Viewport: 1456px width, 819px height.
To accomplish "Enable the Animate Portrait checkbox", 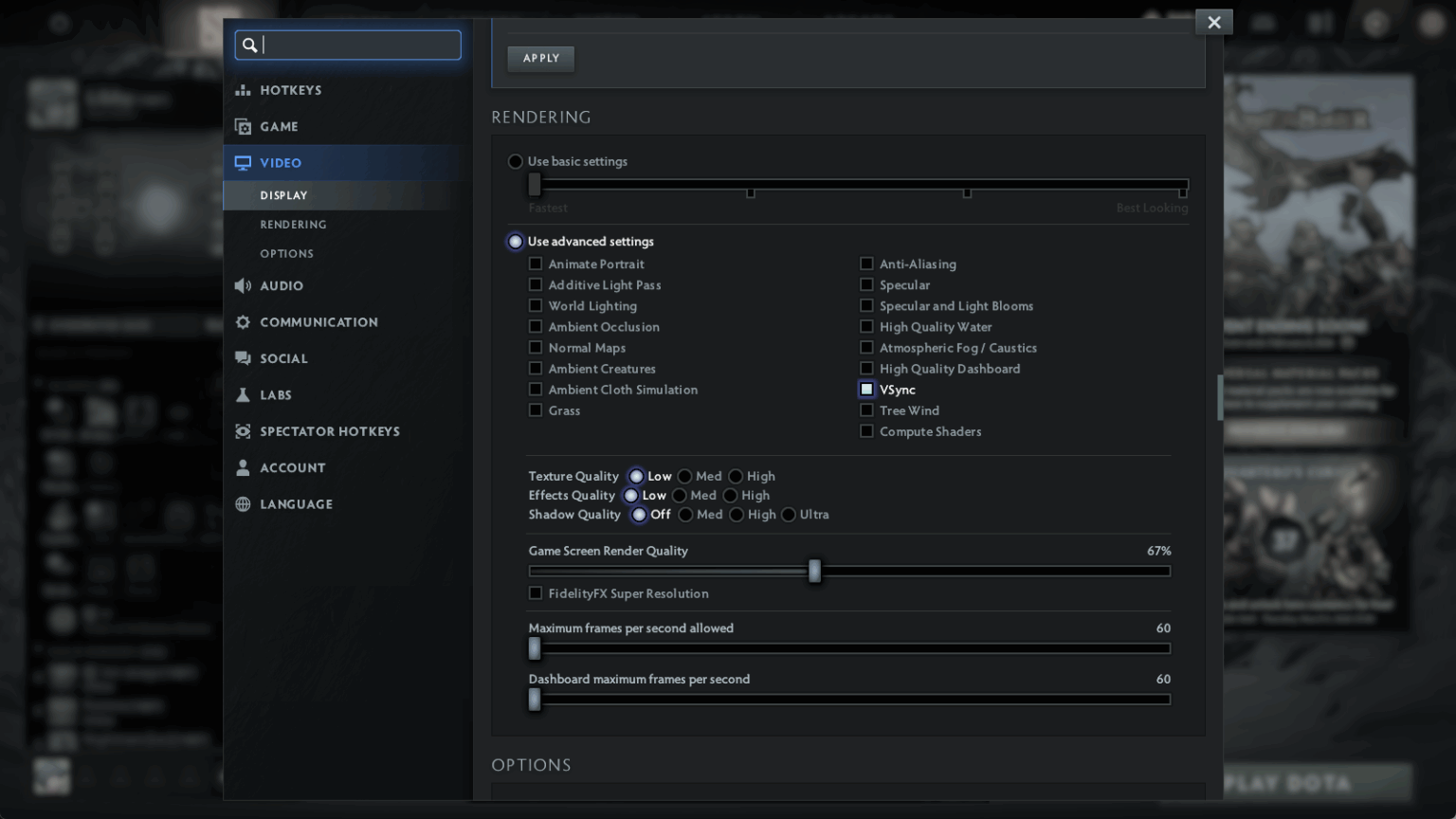I will tap(536, 264).
